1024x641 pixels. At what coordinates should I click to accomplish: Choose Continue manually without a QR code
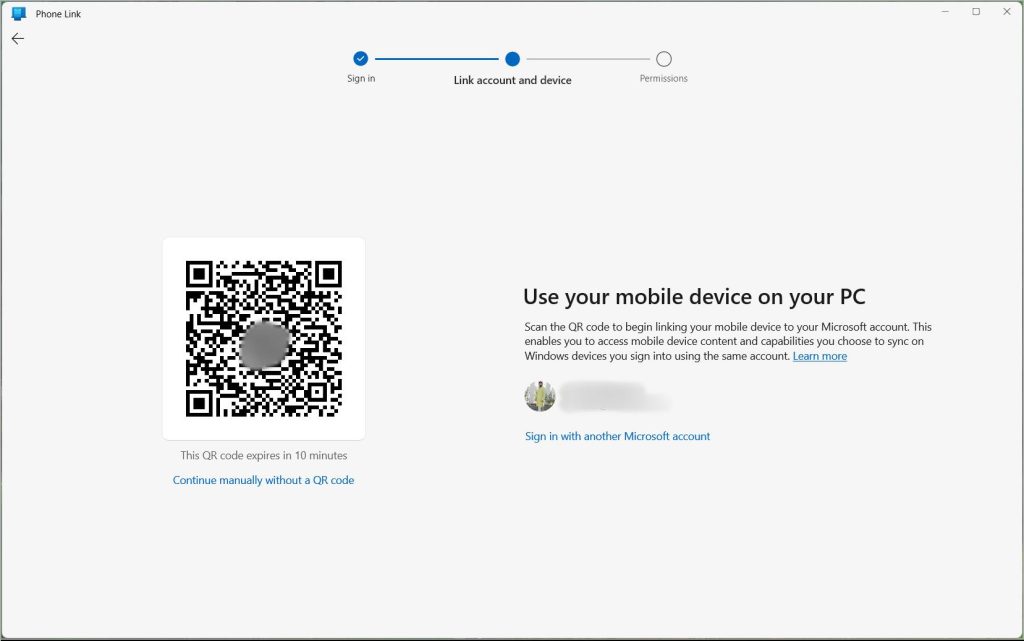pos(263,479)
